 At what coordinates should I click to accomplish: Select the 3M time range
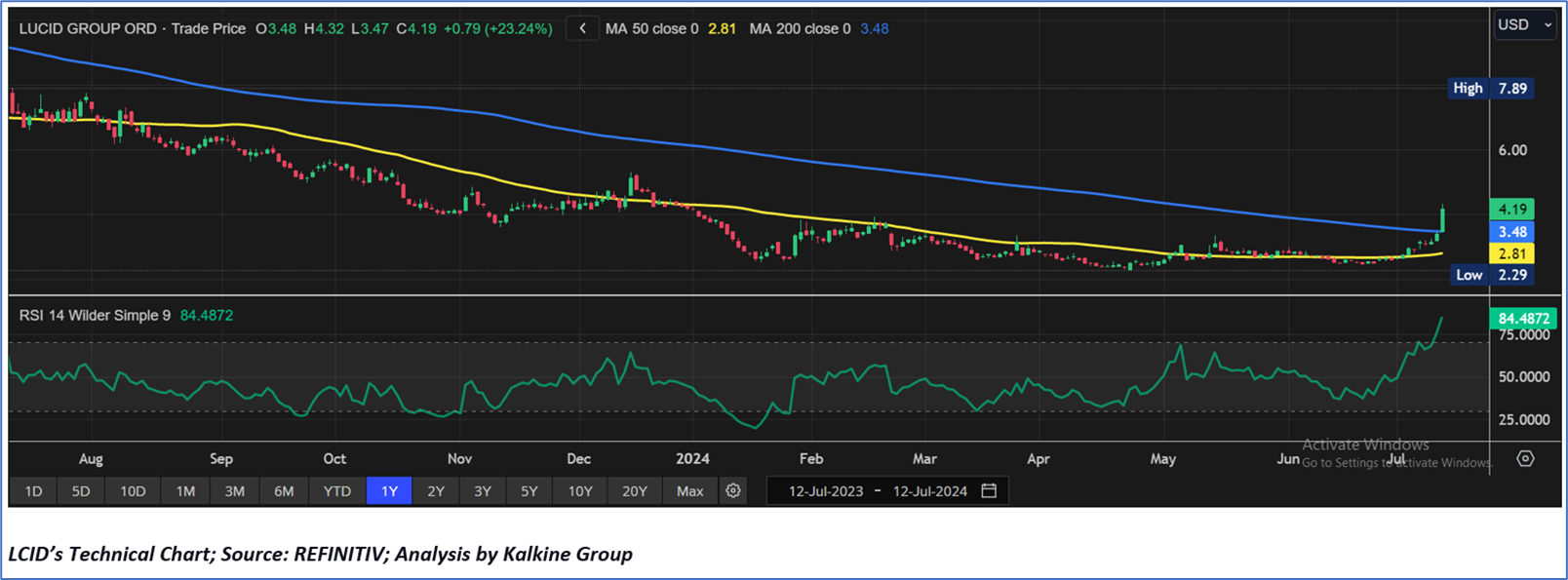point(235,491)
